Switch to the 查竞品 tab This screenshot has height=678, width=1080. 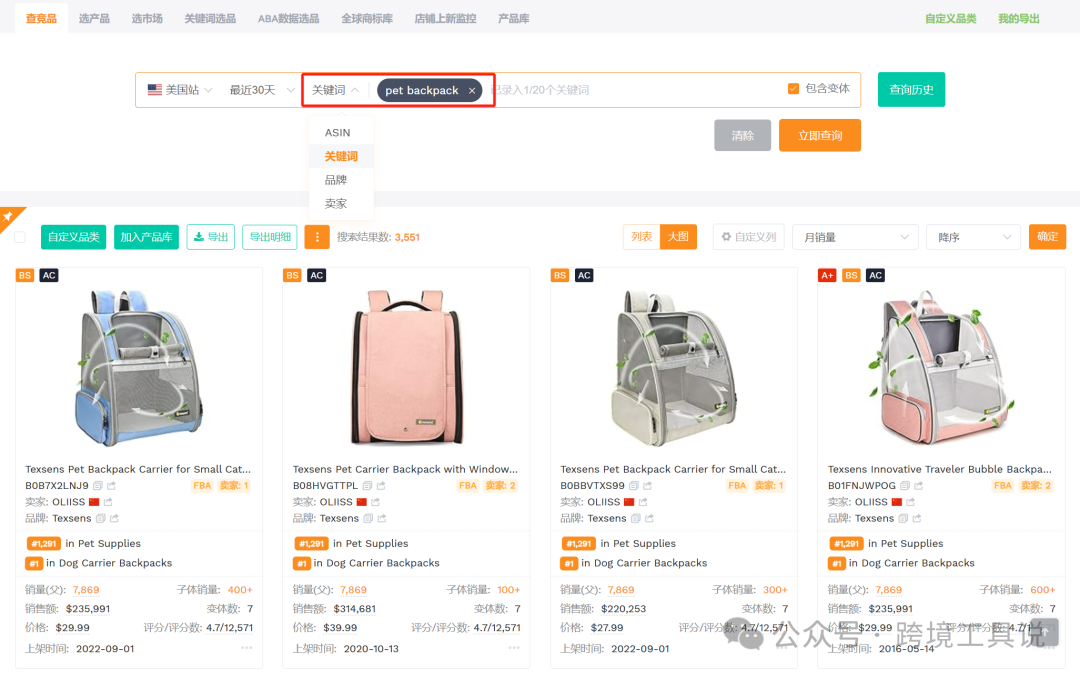(41, 19)
